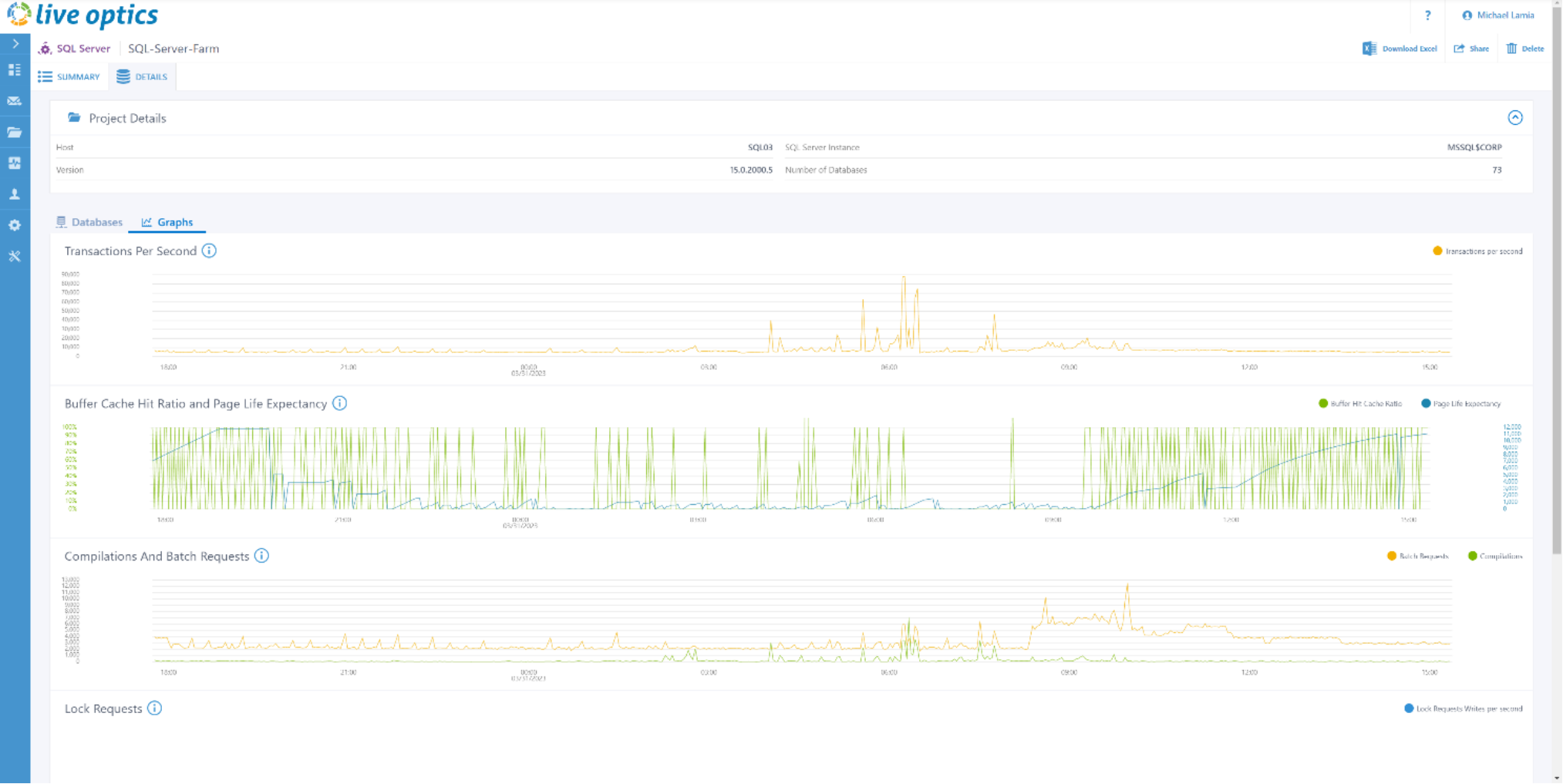Viewport: 1563px width, 784px height.
Task: Click the tallest spike in Transactions chart
Action: pos(904,279)
